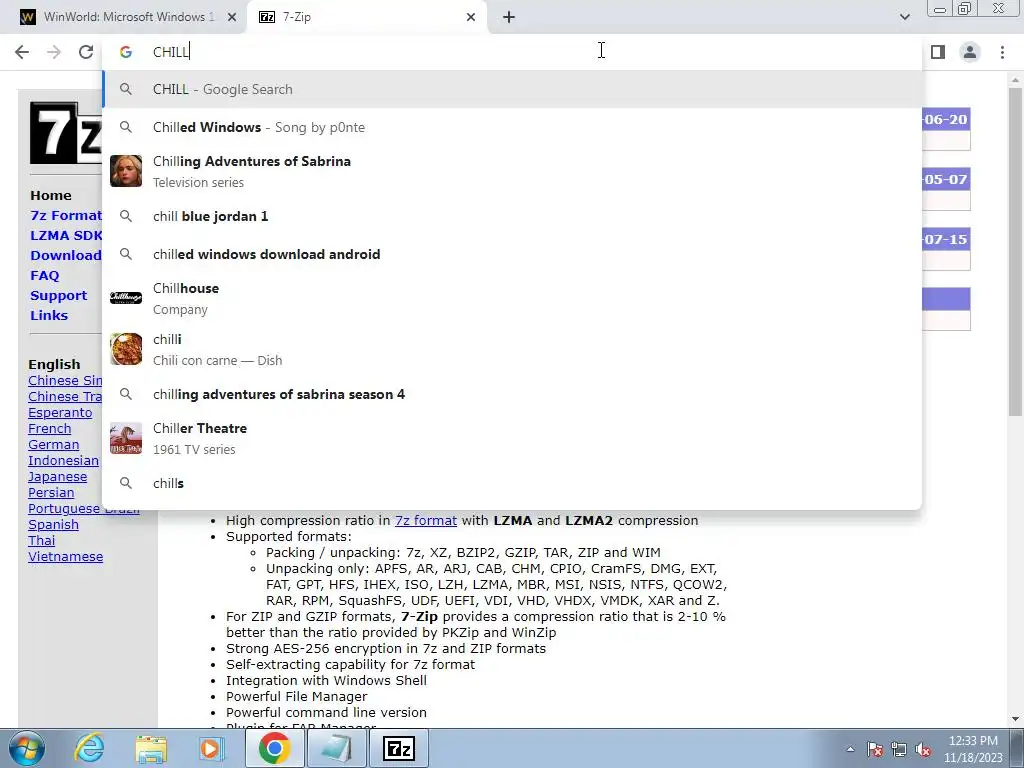Click the Action Center flag tray icon
The image size is (1024, 768).
pyautogui.click(x=875, y=749)
